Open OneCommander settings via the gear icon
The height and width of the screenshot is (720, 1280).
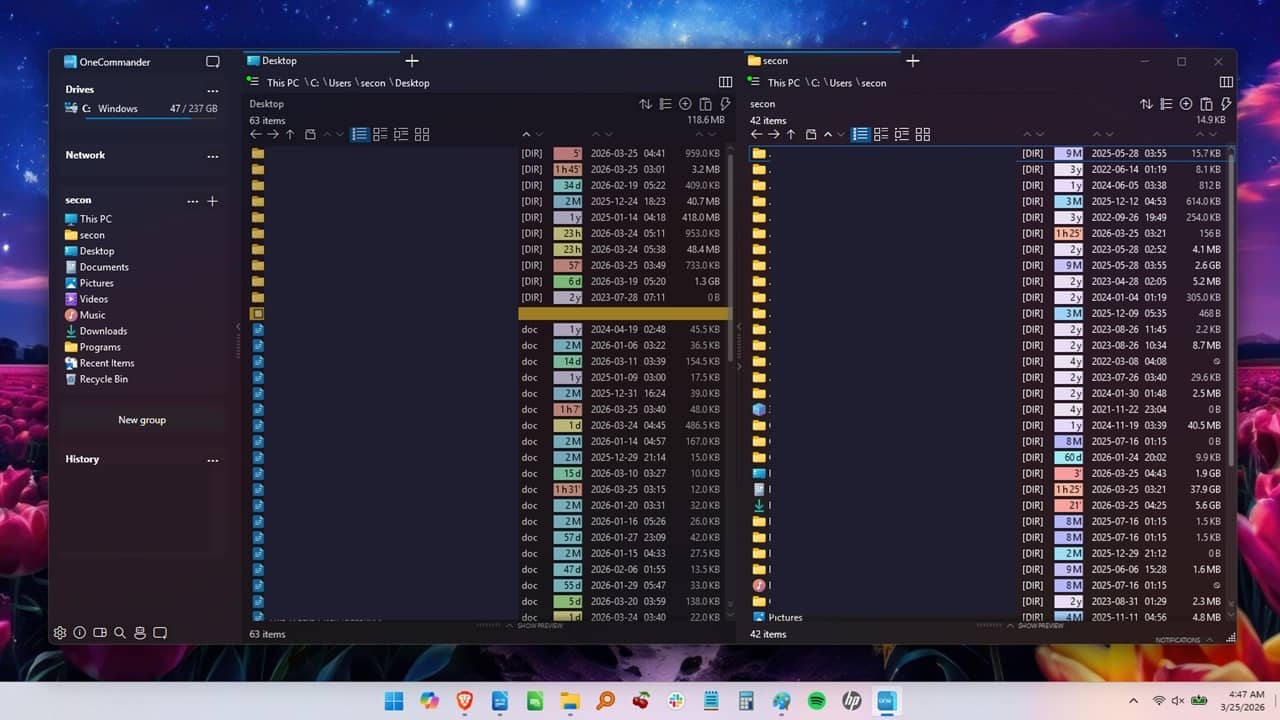(x=60, y=632)
